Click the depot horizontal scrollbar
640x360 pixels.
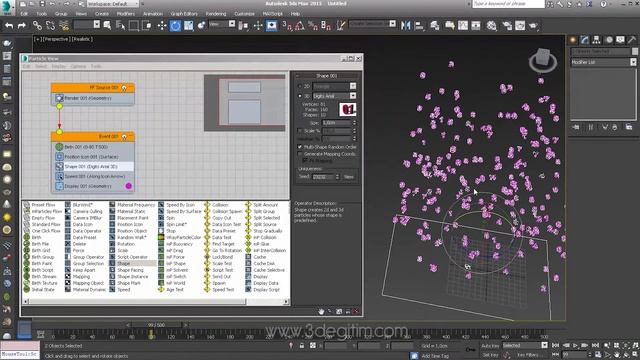pyautogui.click(x=137, y=302)
